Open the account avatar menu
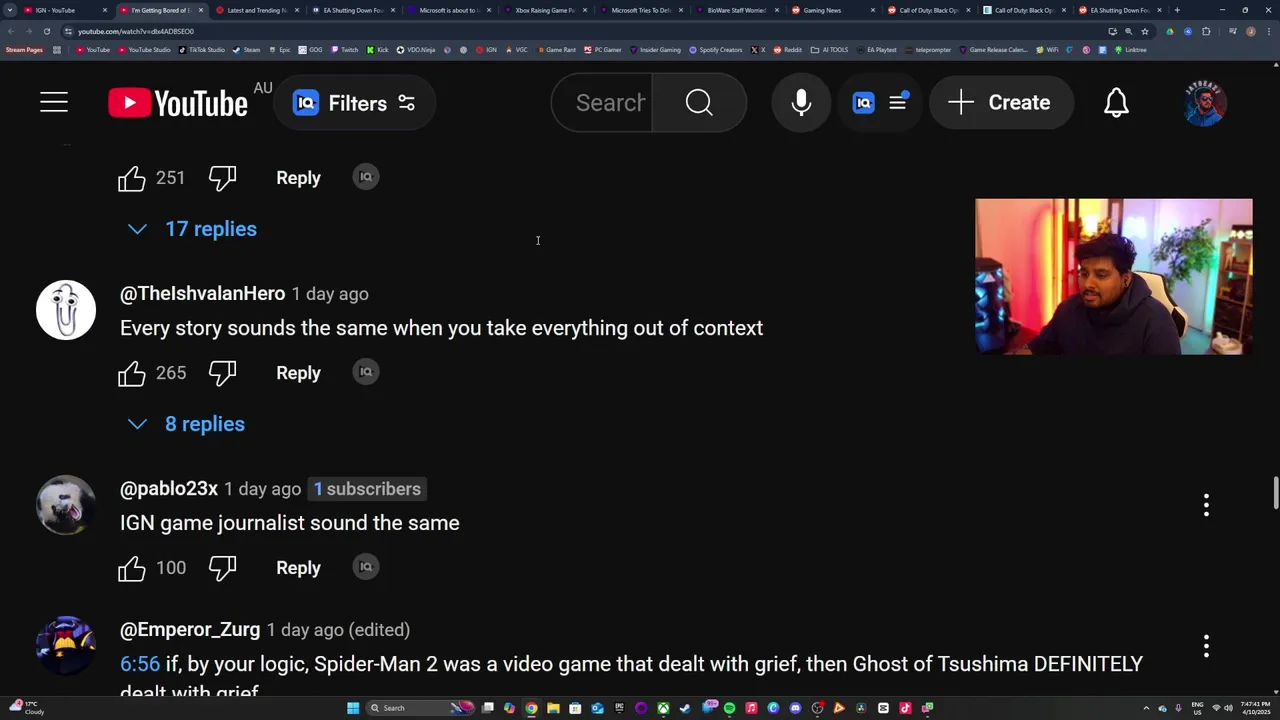The height and width of the screenshot is (720, 1280). [1205, 102]
